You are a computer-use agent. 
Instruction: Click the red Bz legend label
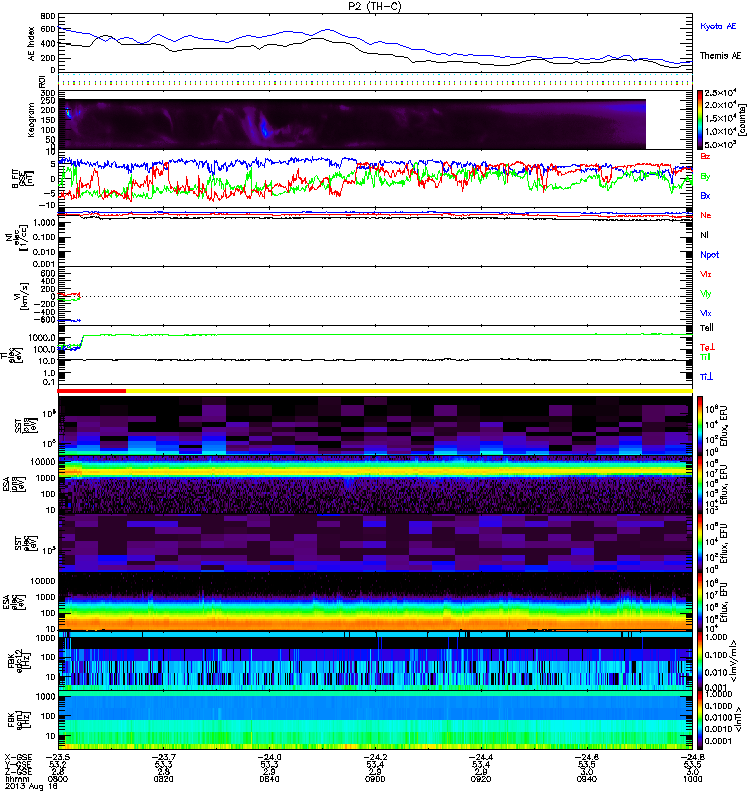(706, 157)
